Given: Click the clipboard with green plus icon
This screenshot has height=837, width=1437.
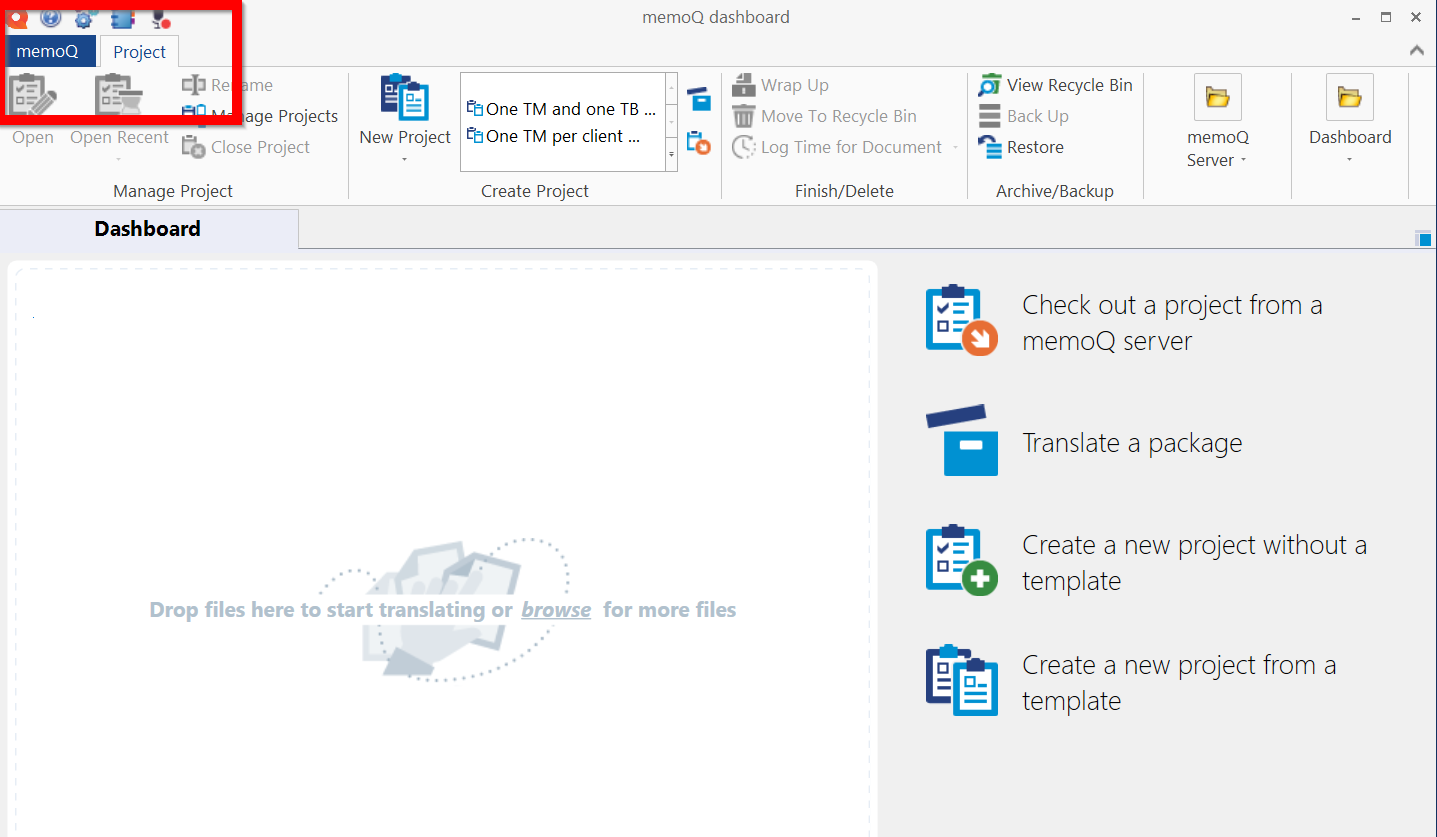Looking at the screenshot, I should 961,560.
